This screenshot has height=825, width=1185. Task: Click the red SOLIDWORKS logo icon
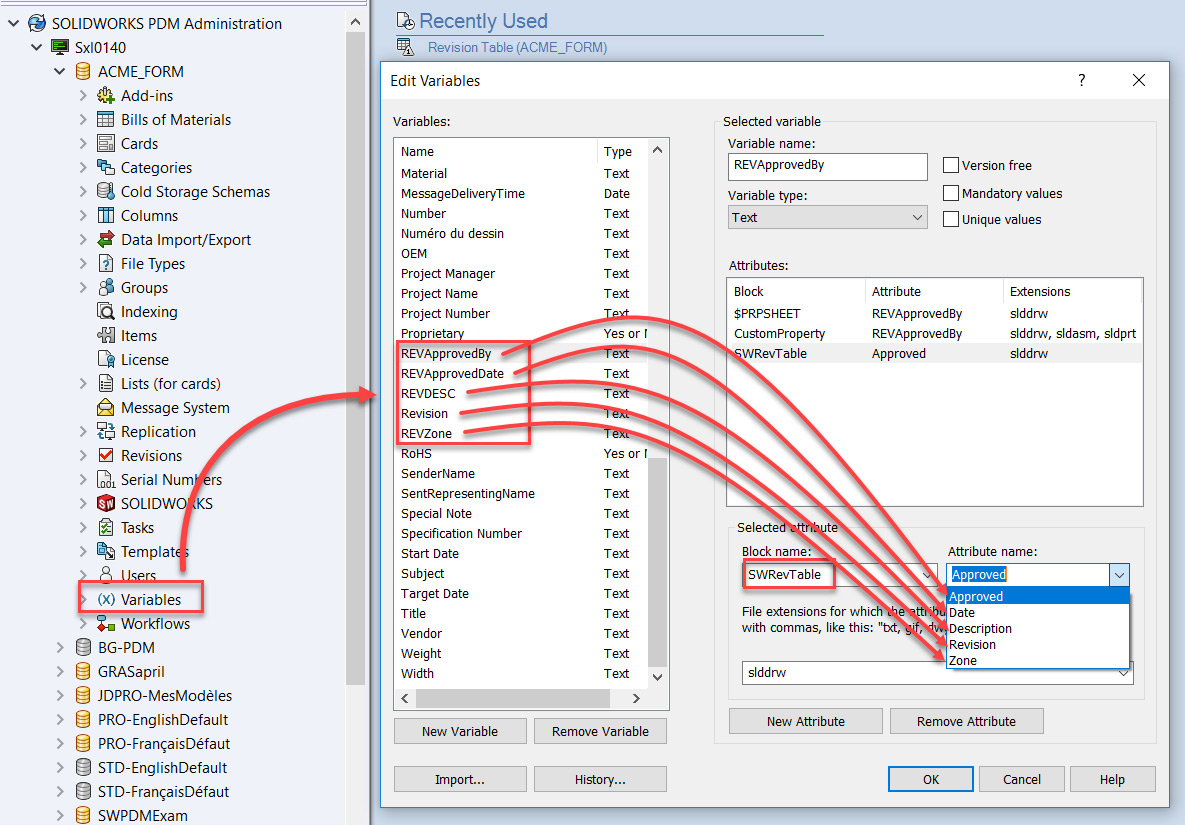coord(106,504)
